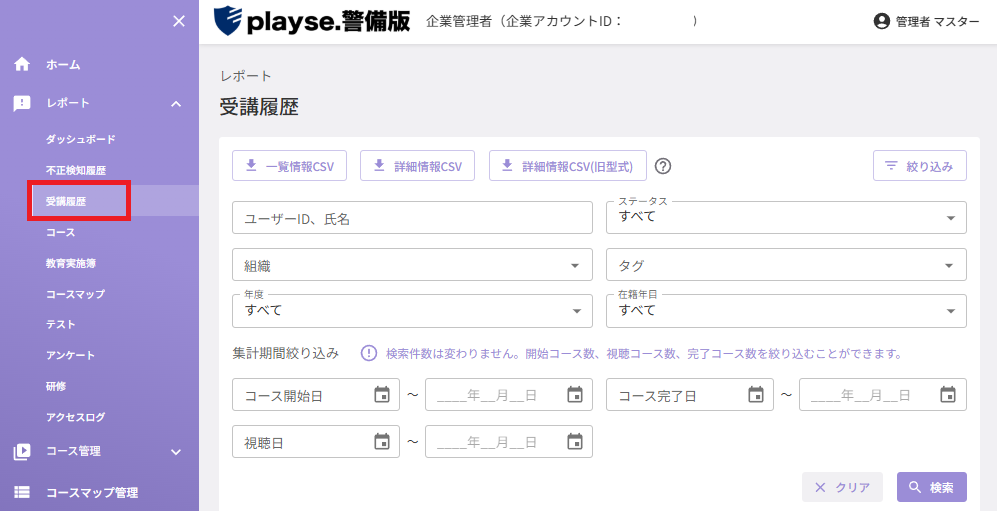This screenshot has width=997, height=511.
Task: Close the sidebar with the X icon
Action: coord(179,22)
